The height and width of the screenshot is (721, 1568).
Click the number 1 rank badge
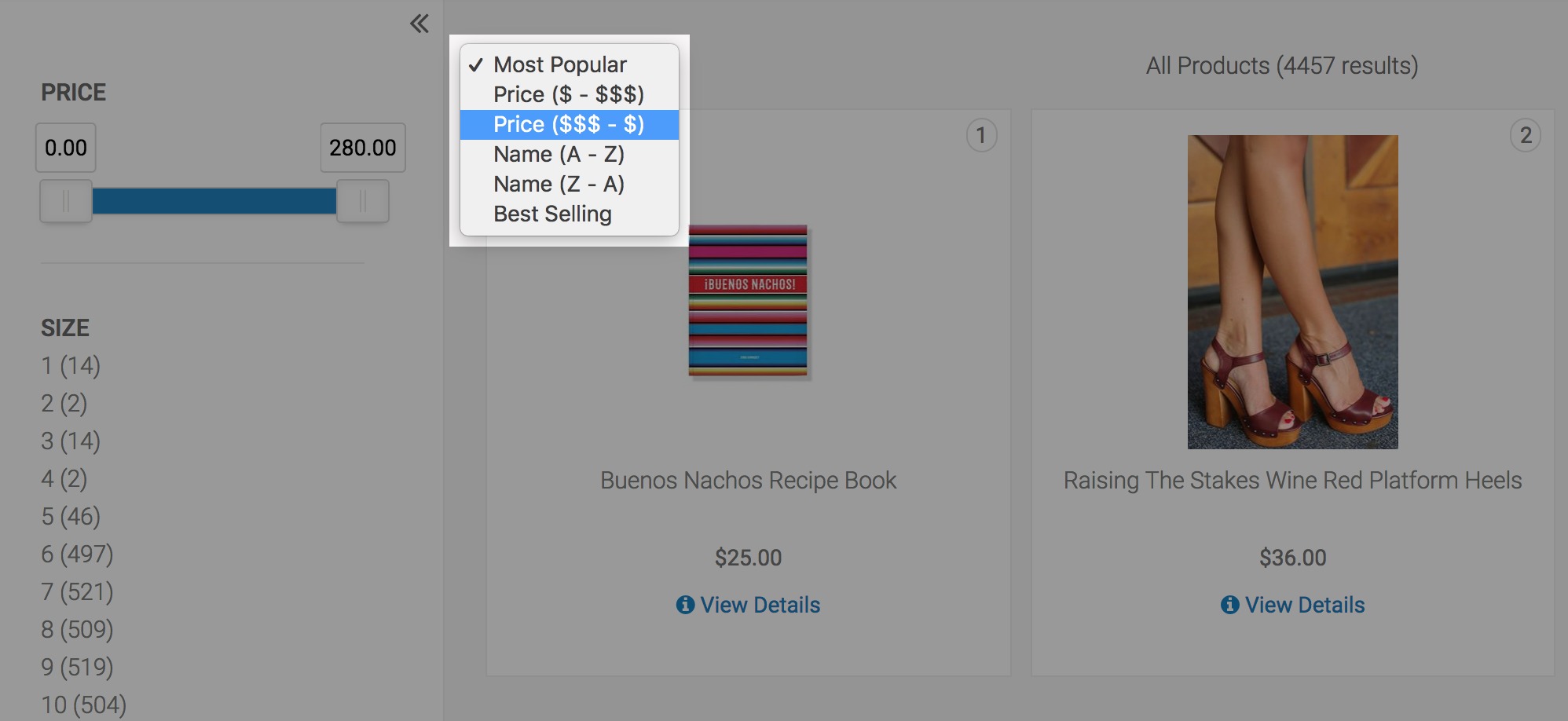click(981, 136)
